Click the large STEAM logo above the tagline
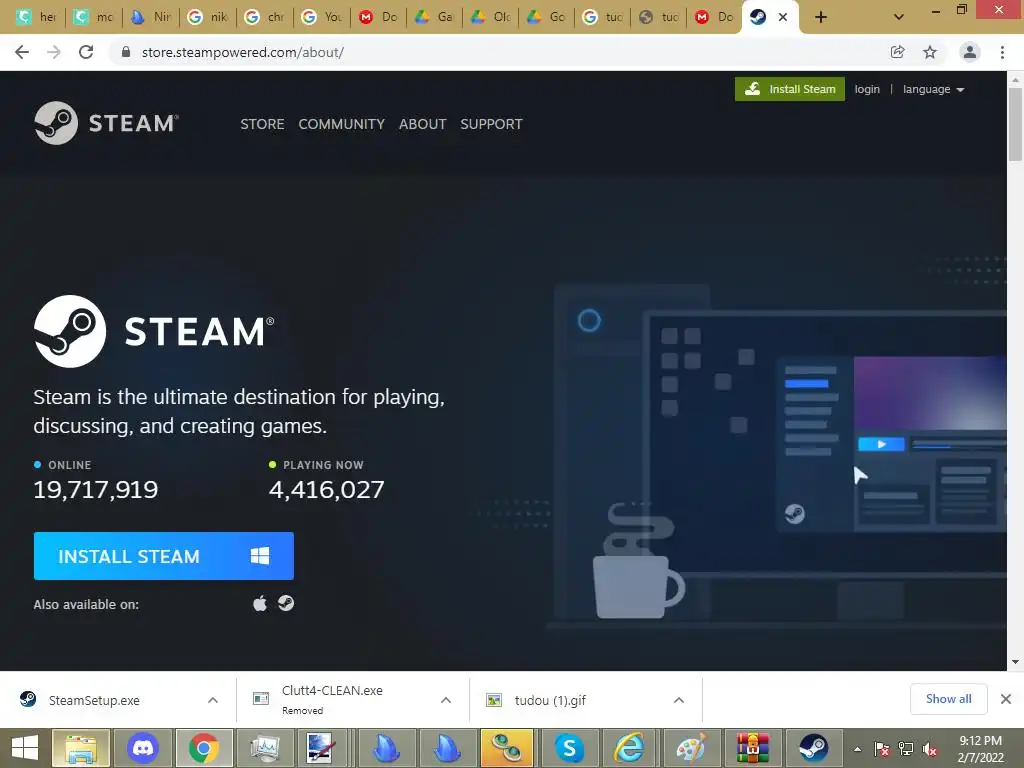The width and height of the screenshot is (1024, 768). (x=154, y=331)
